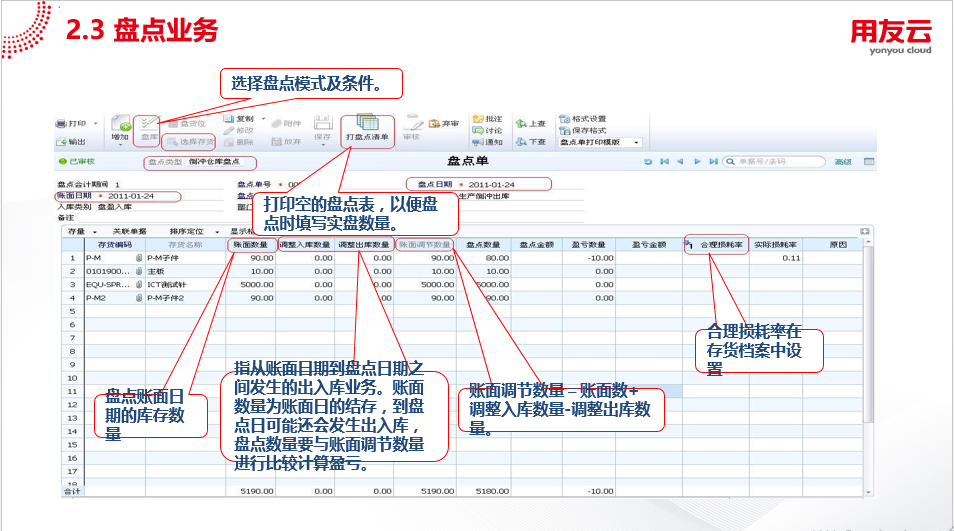The image size is (954, 531).
Task: Click the 弃审 un-approve toolbar item
Action: click(x=444, y=123)
